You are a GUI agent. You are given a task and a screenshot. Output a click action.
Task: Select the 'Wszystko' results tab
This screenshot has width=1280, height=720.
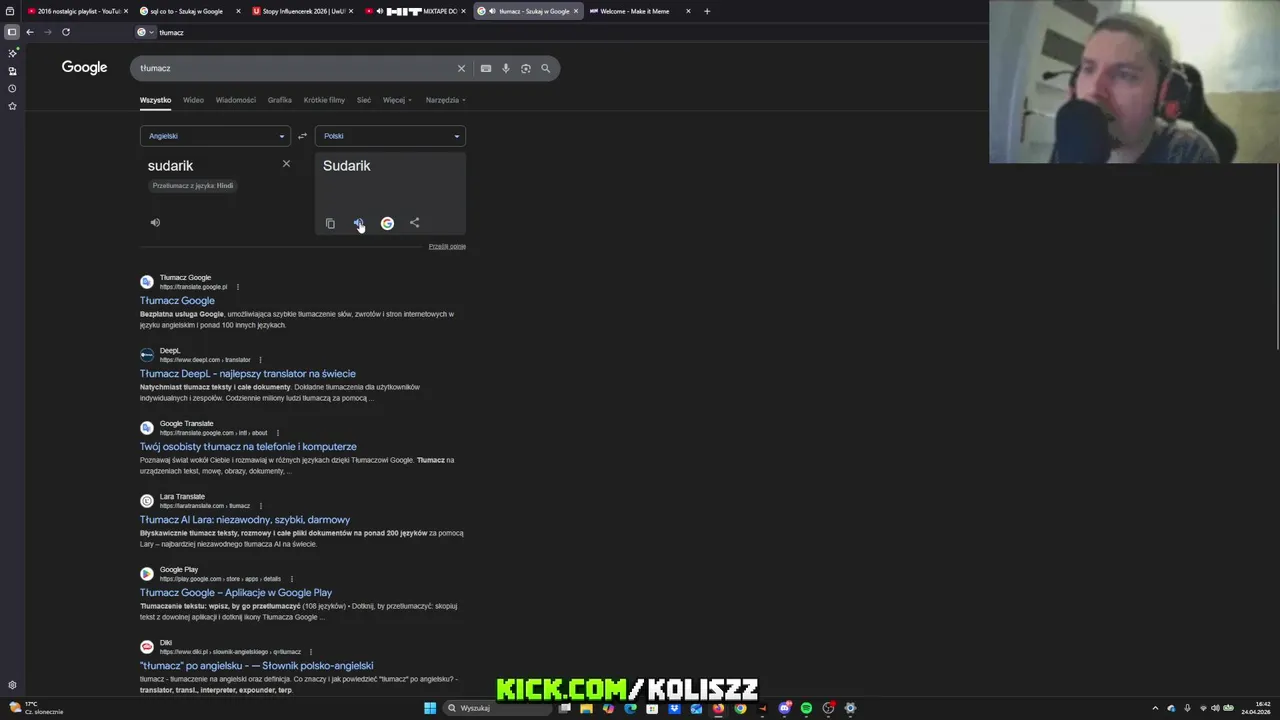tap(155, 100)
